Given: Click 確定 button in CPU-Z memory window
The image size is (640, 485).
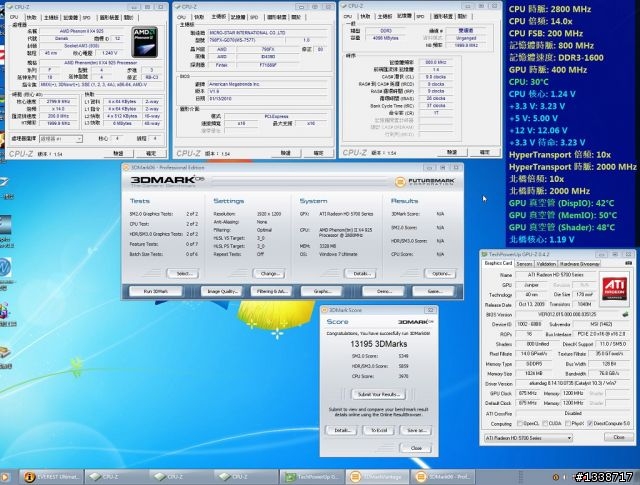Looking at the screenshot, I should pos(484,152).
